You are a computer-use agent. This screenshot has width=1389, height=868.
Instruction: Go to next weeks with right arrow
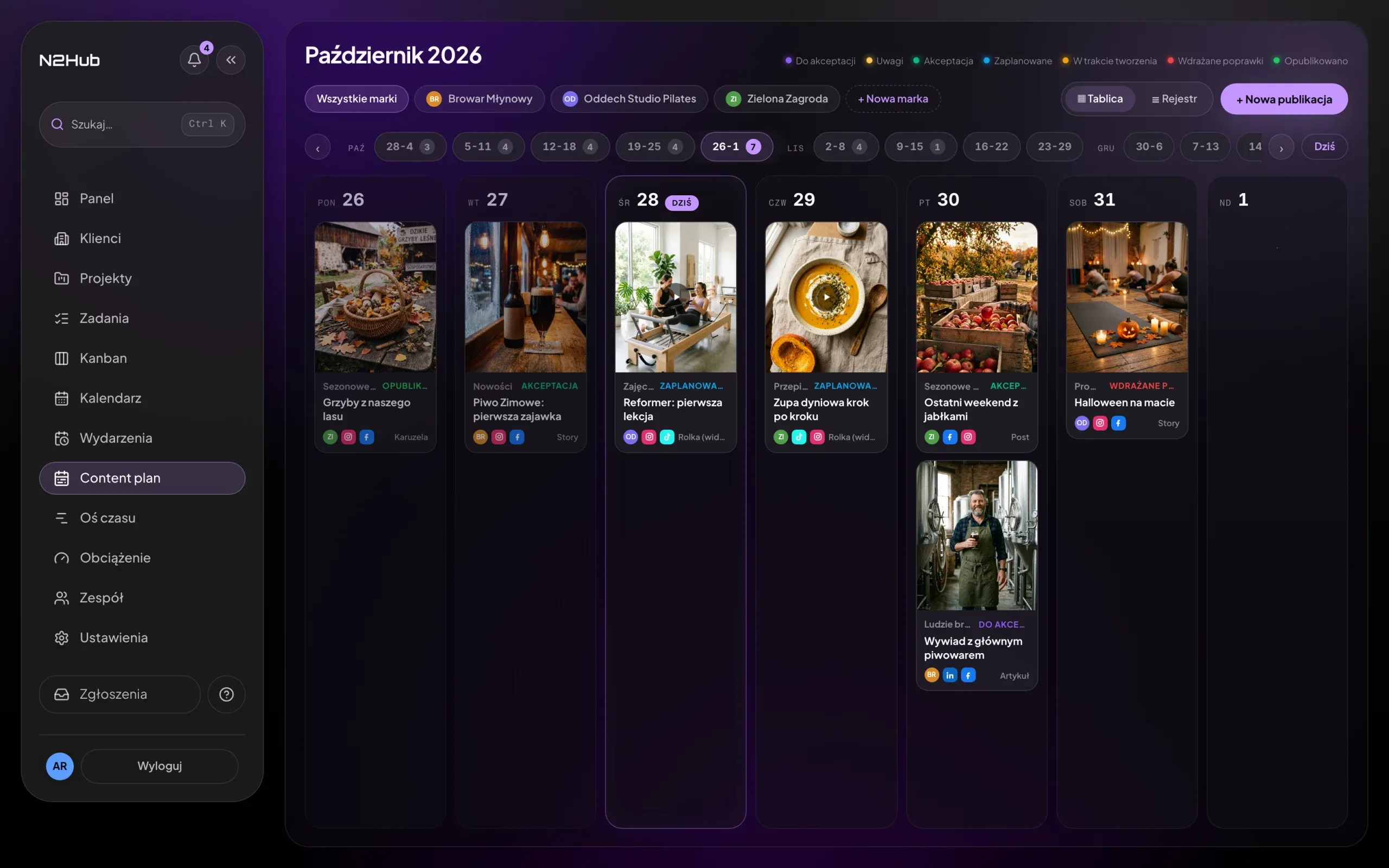pos(1281,147)
